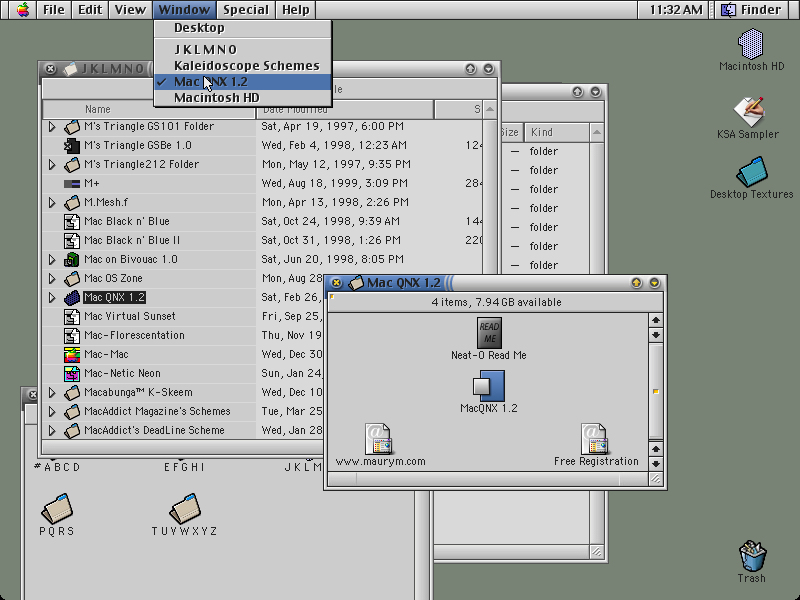Viewport: 800px width, 600px height.
Task: Click the menu bar clock 11:32 AM
Action: (x=676, y=10)
